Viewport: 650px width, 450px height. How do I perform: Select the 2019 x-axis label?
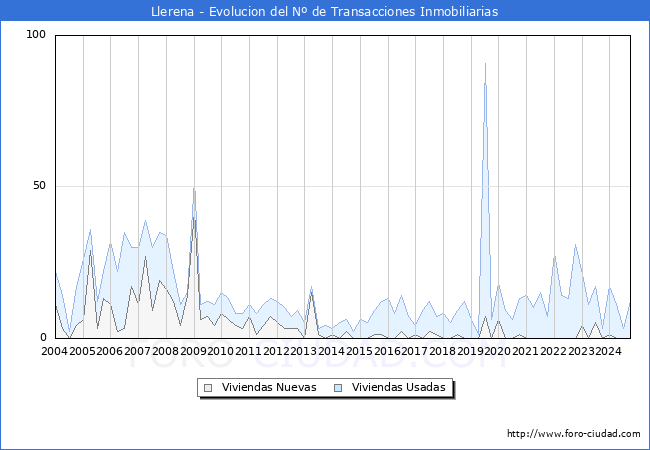coord(470,351)
